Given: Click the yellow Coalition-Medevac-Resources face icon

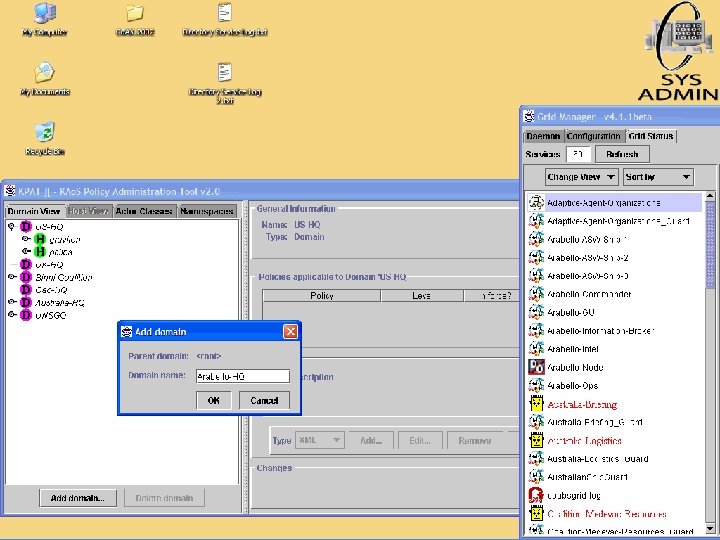Looking at the screenshot, I should pyautogui.click(x=536, y=513).
